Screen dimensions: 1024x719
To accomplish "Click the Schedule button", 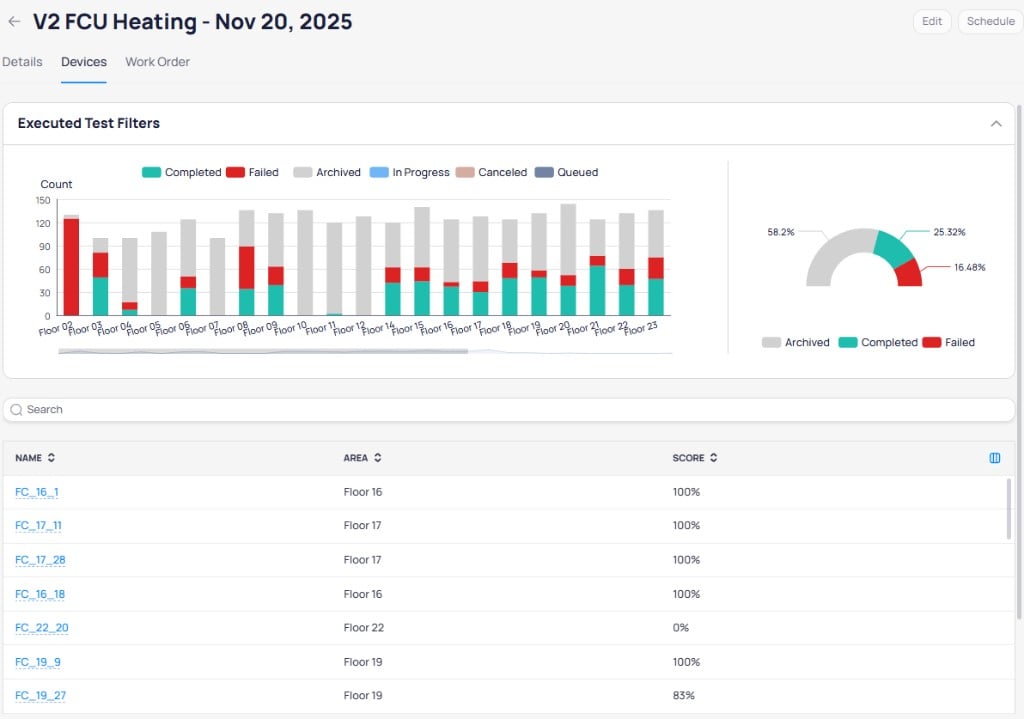I will (x=990, y=22).
